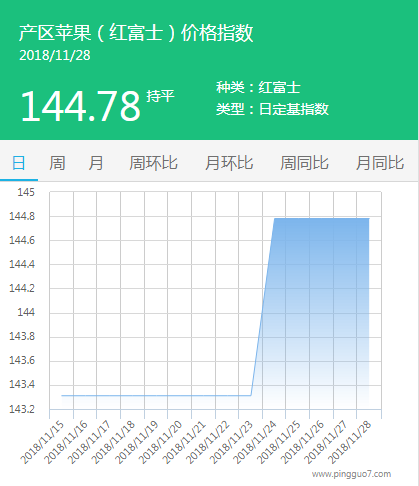Select the 日 daily tab
The image size is (419, 486).
pos(19,163)
